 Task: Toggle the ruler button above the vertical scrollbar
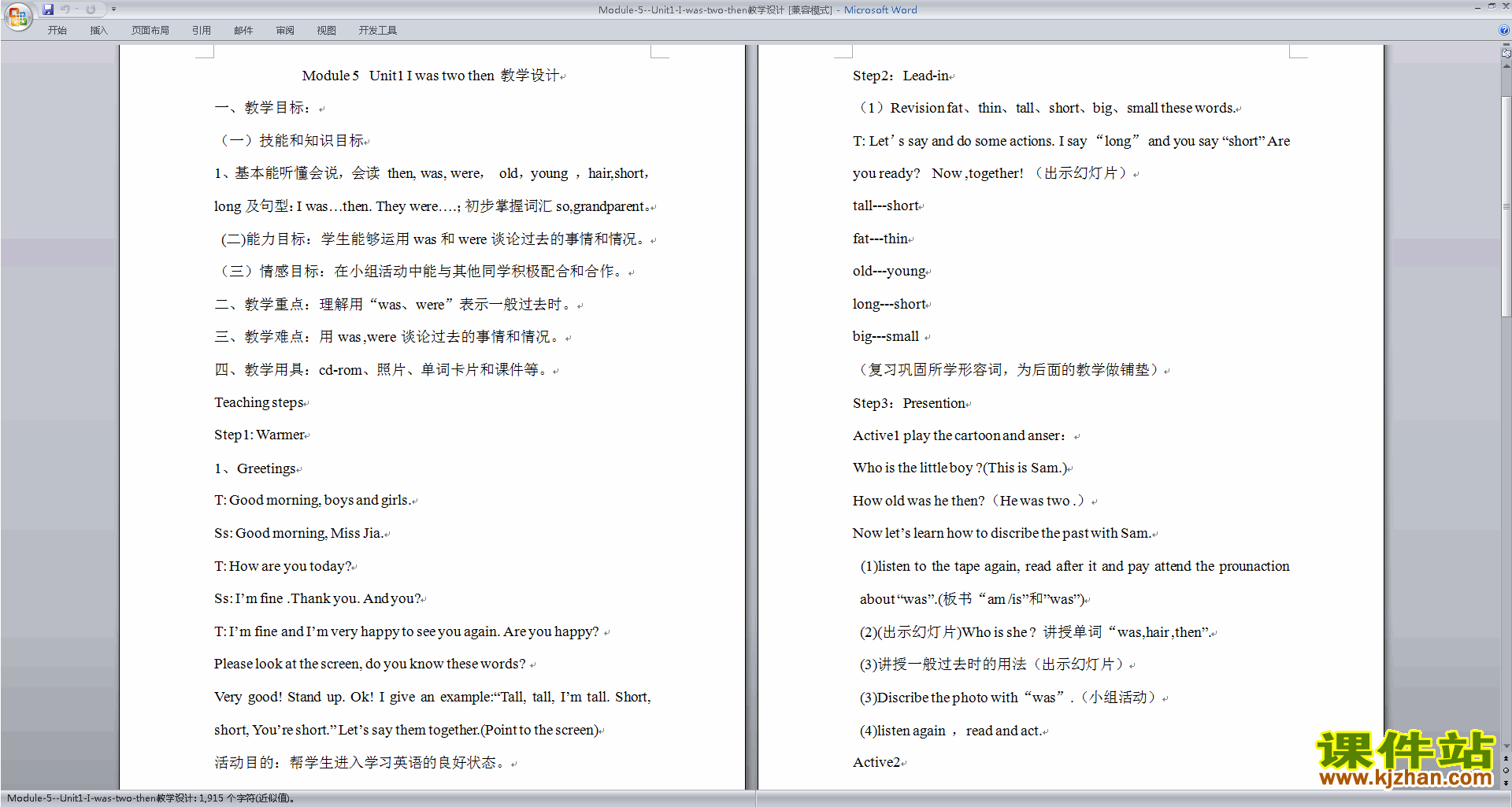[1506, 54]
